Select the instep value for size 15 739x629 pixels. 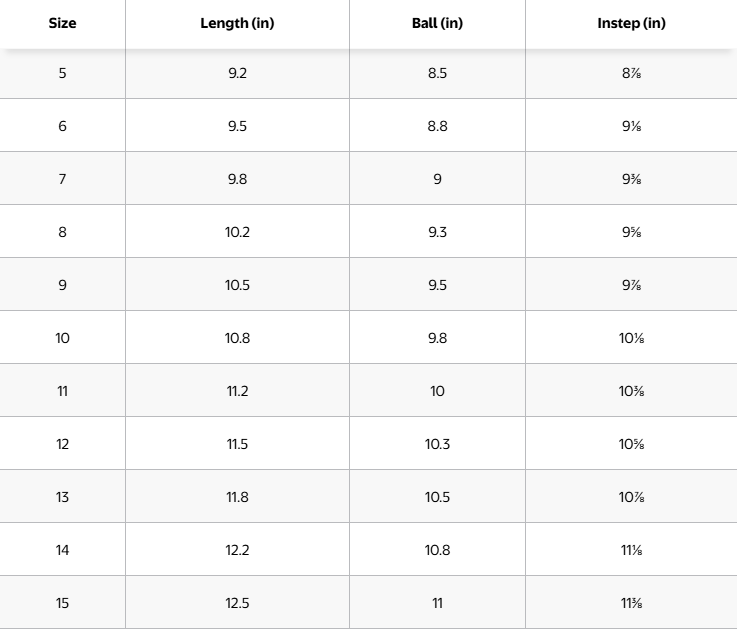pos(631,603)
